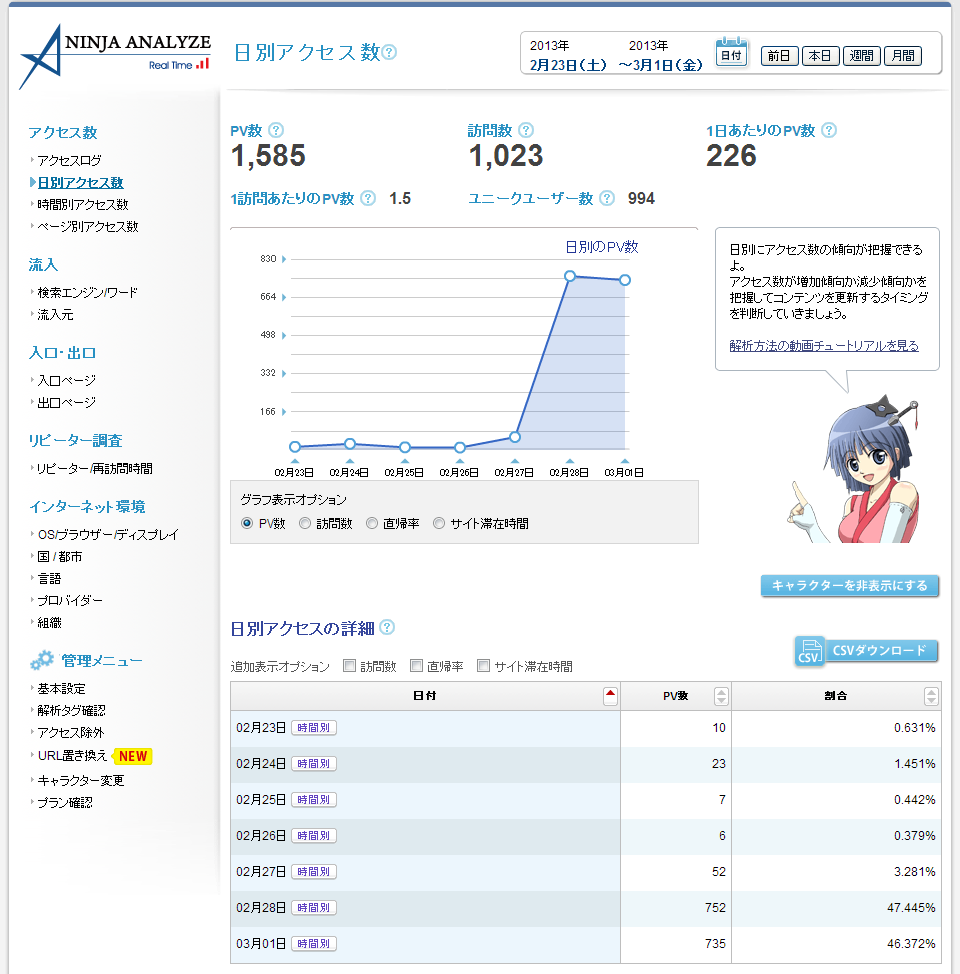Click the 時間別 button for 02月28日 row
The height and width of the screenshot is (974, 960).
315,907
